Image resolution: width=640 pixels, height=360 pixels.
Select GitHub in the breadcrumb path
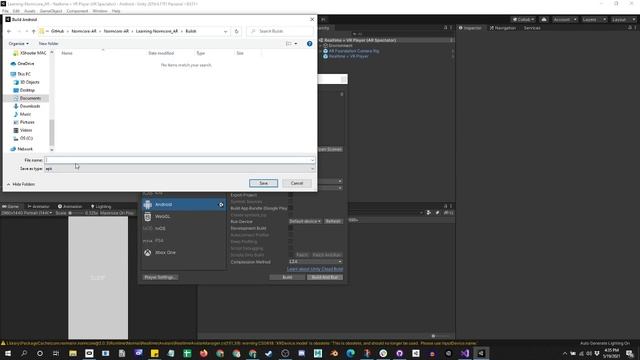(58, 31)
